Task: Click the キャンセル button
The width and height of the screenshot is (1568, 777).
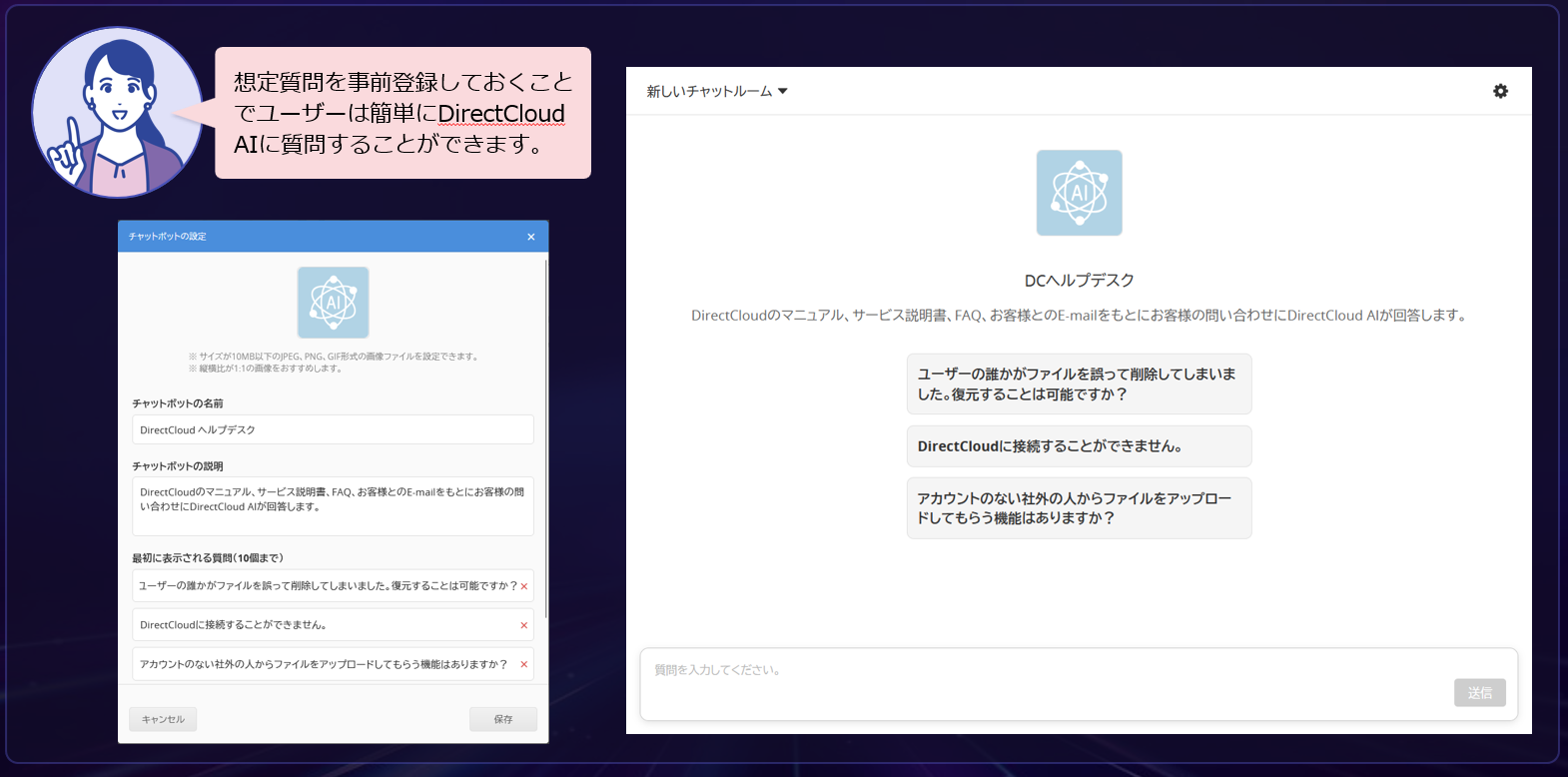Action: click(x=163, y=719)
